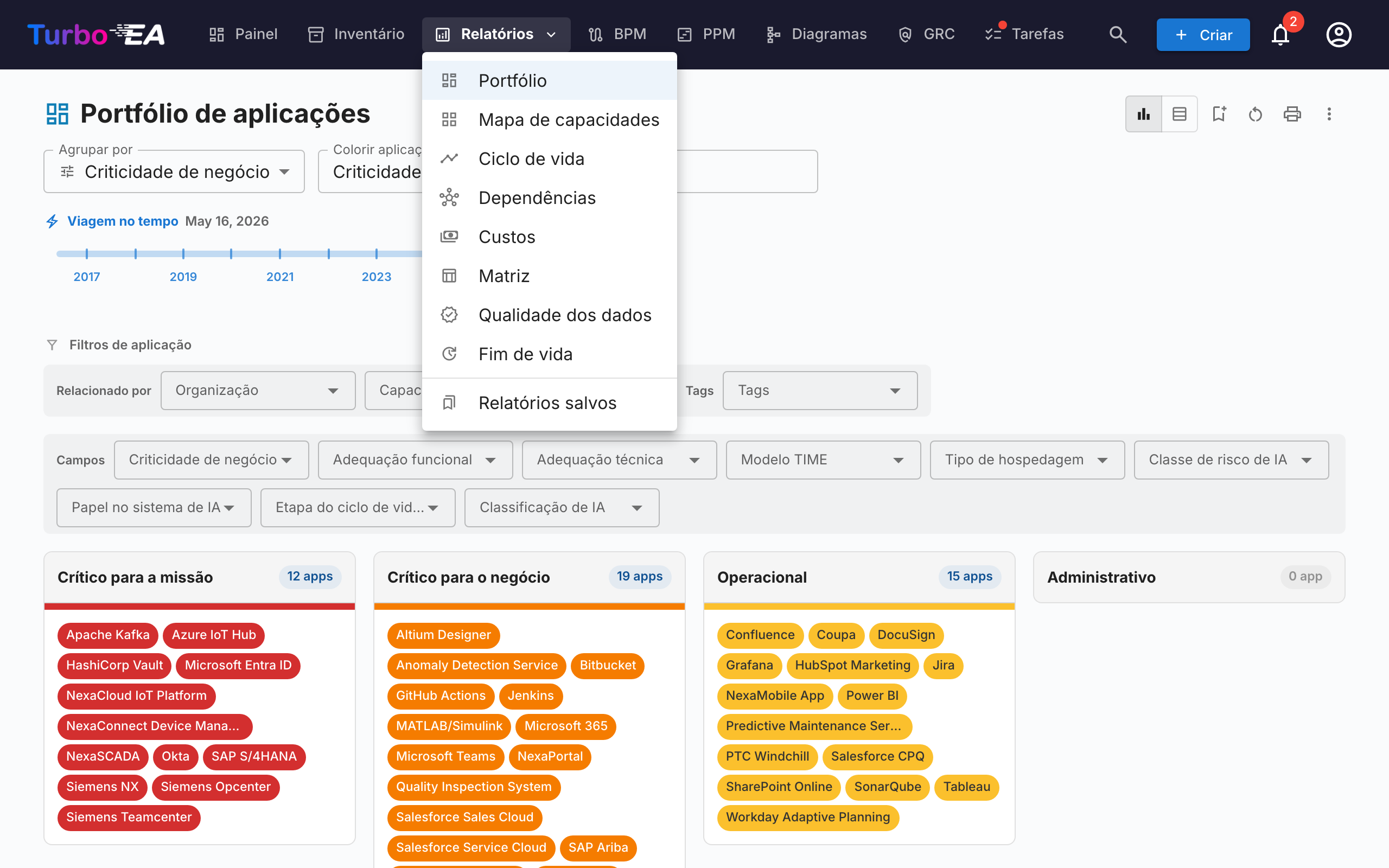Click the Fim de vida clock icon
The width and height of the screenshot is (1389, 868).
coord(449,354)
